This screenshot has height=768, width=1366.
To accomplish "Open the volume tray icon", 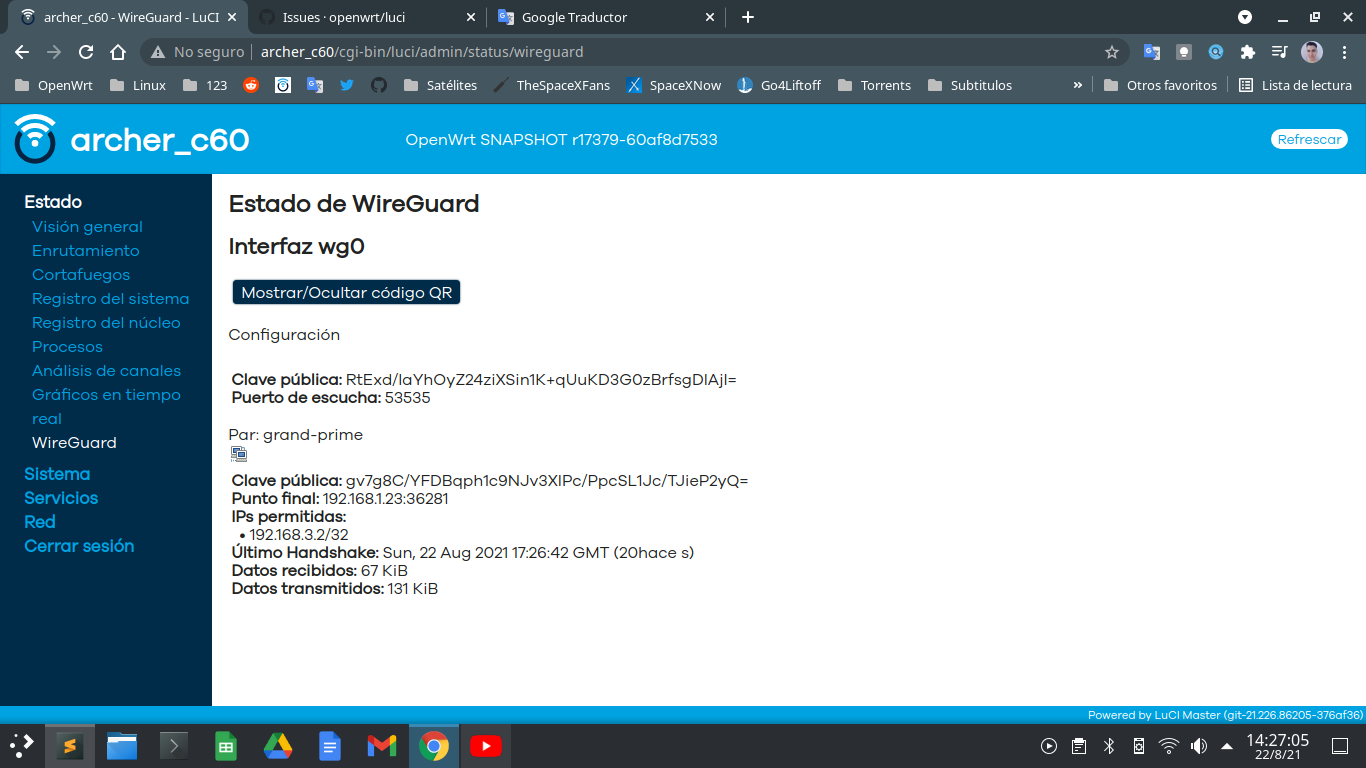I will 1199,746.
